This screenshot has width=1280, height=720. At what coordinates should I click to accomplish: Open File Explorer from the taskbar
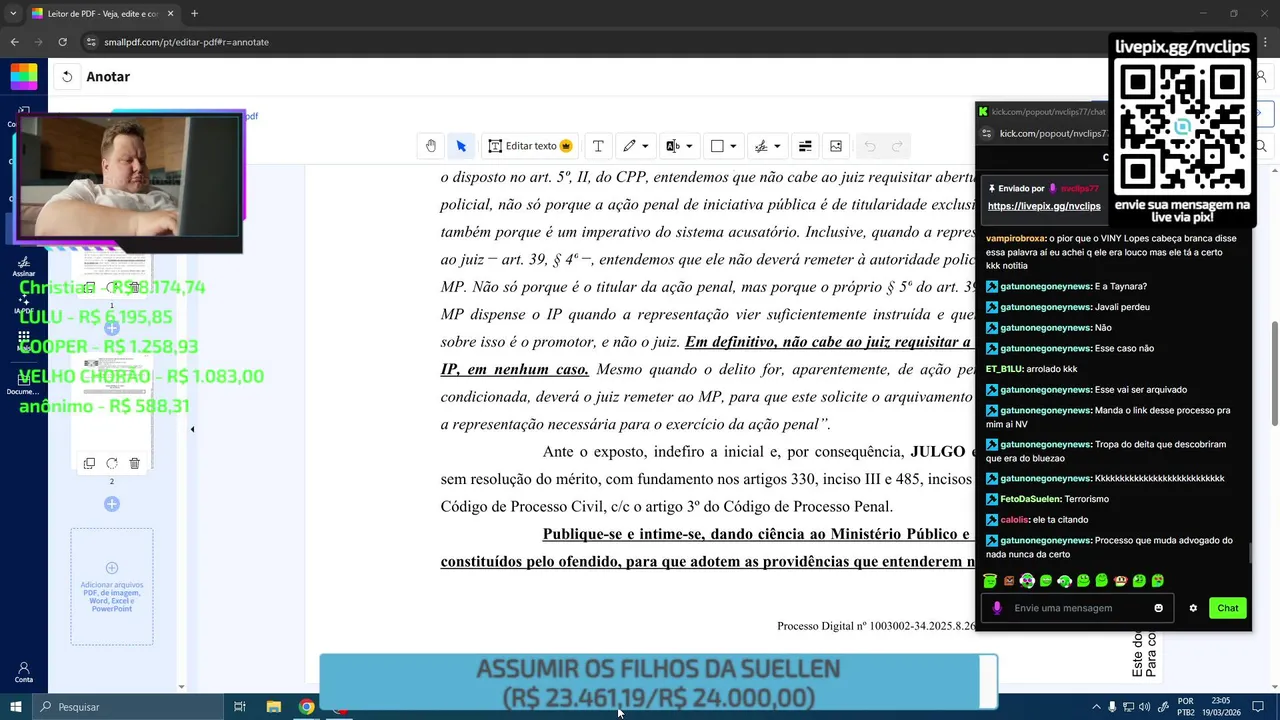(273, 707)
